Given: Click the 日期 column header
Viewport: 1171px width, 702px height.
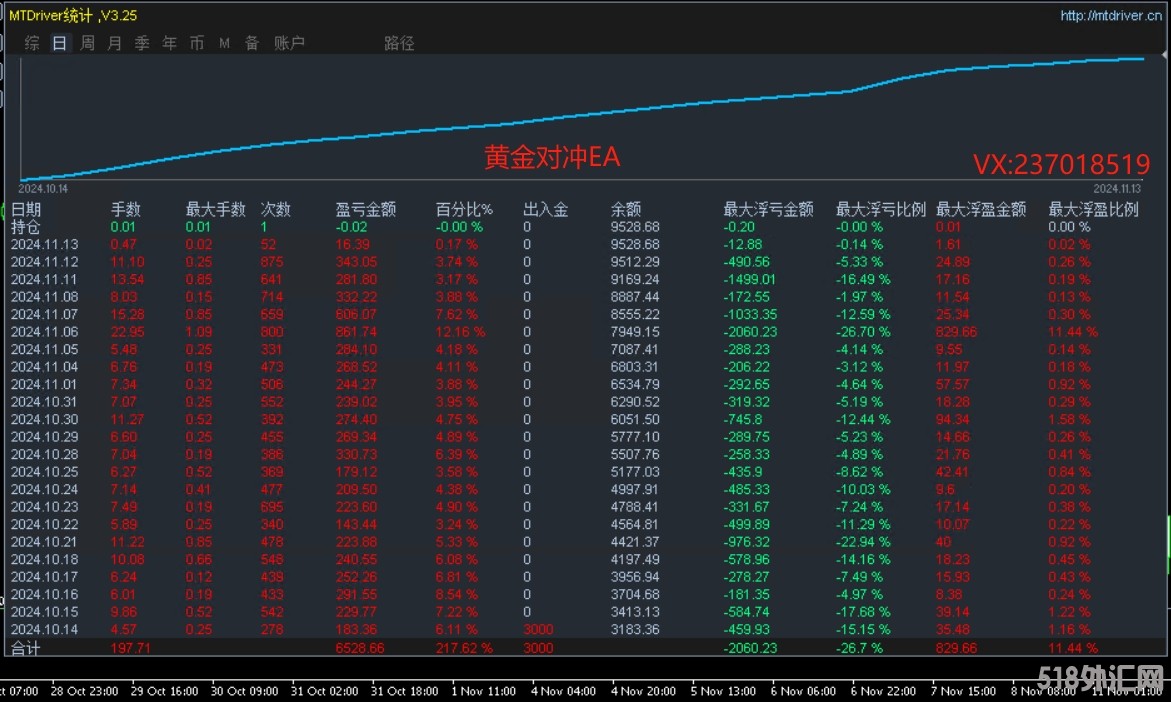Looking at the screenshot, I should 26,209.
